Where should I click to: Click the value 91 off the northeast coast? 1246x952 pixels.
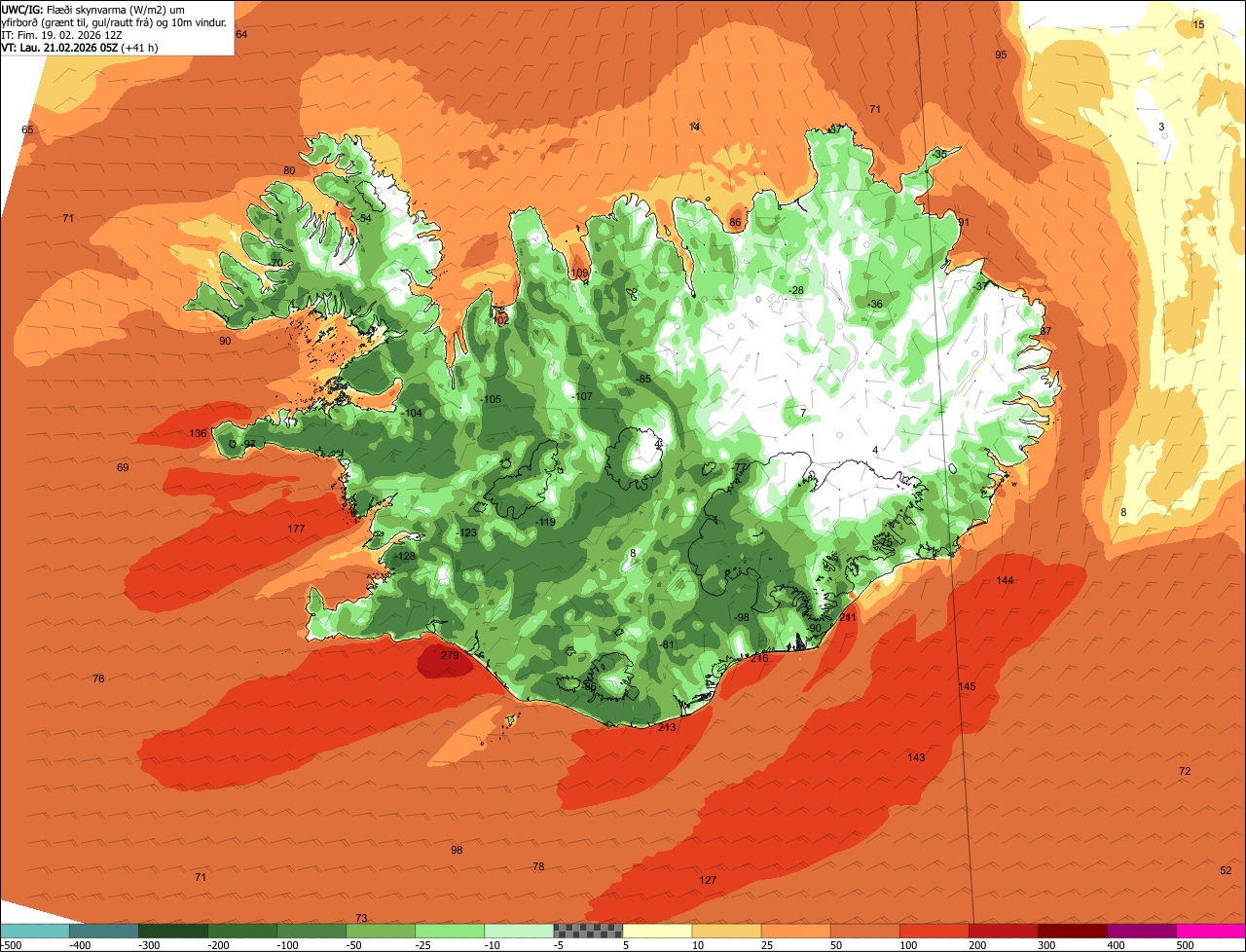pyautogui.click(x=964, y=223)
